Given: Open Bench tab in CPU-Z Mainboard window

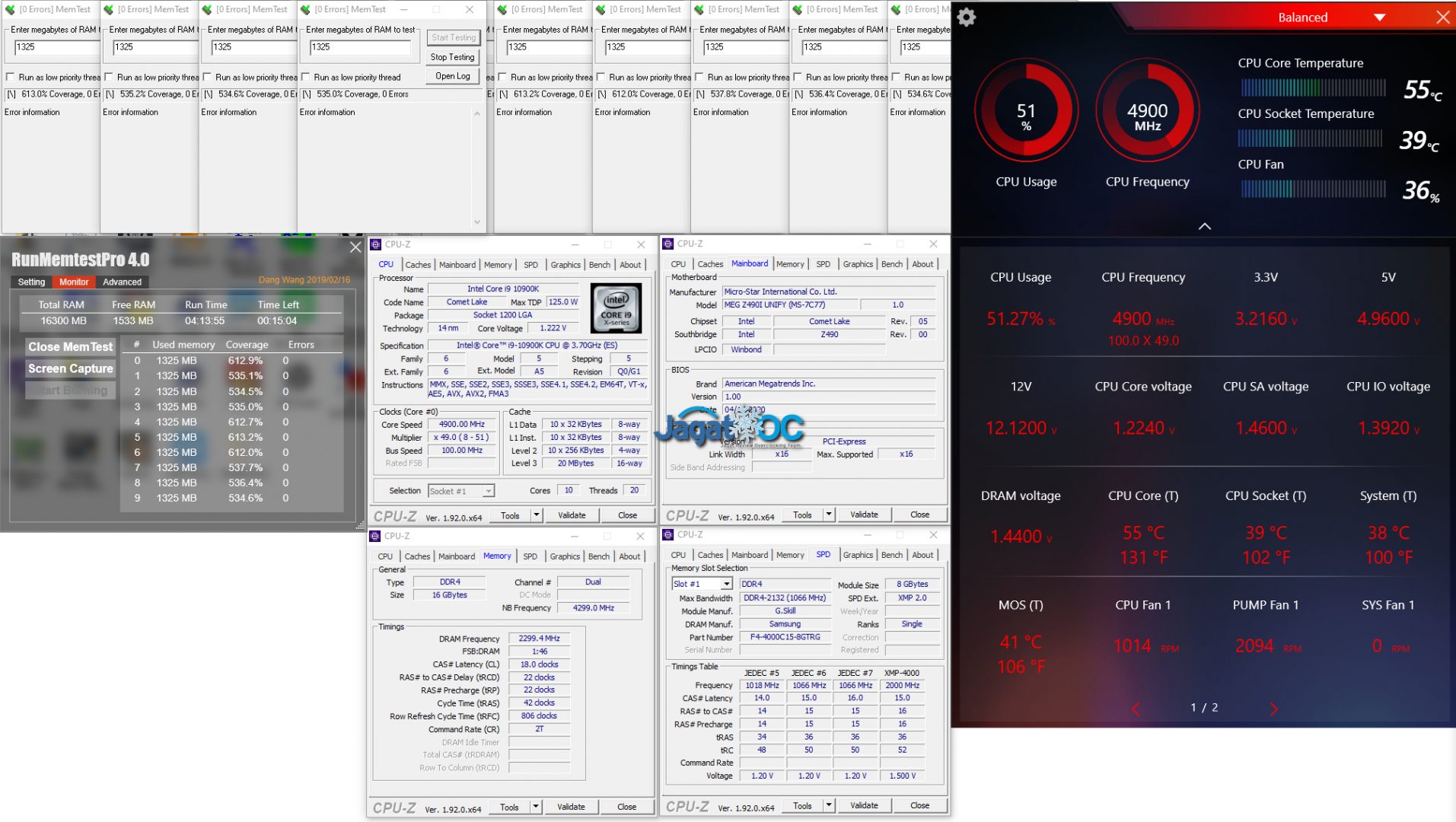Looking at the screenshot, I should [892, 264].
